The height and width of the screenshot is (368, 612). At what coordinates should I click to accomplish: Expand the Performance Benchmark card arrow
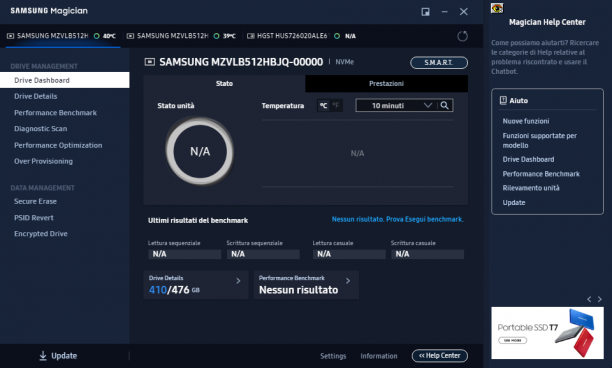click(348, 281)
